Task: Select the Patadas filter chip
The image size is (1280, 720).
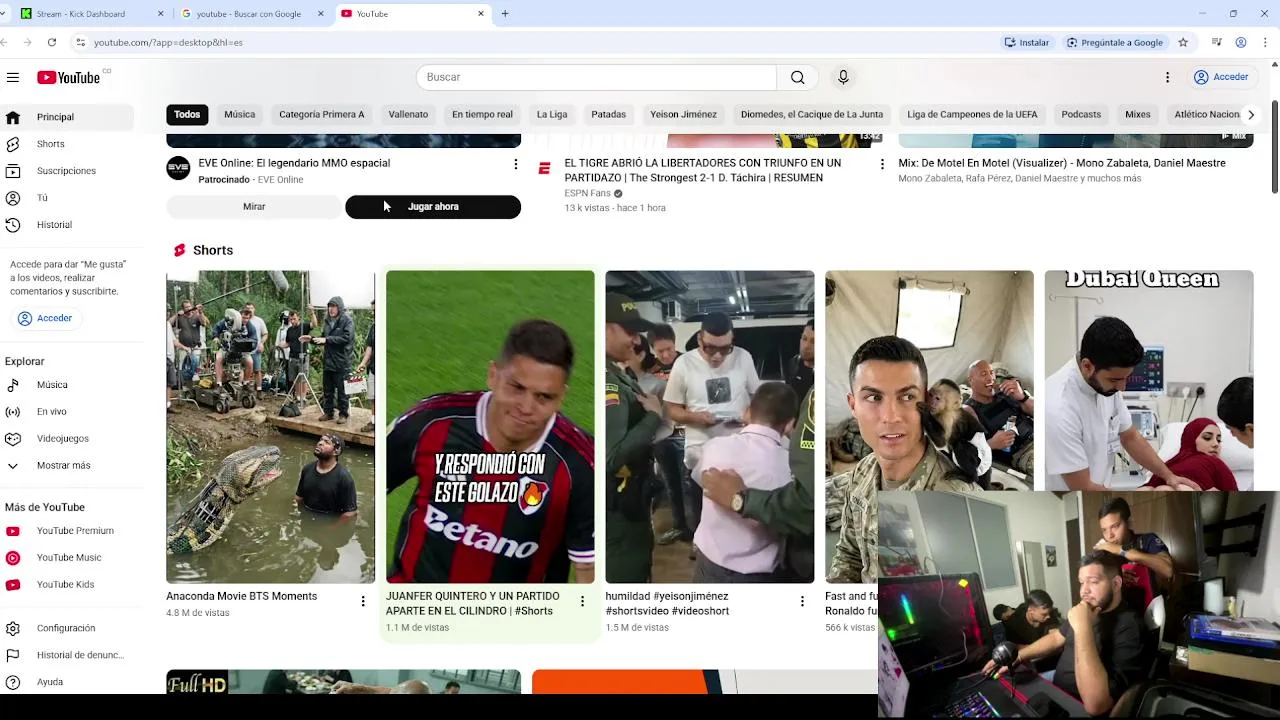Action: tap(608, 115)
